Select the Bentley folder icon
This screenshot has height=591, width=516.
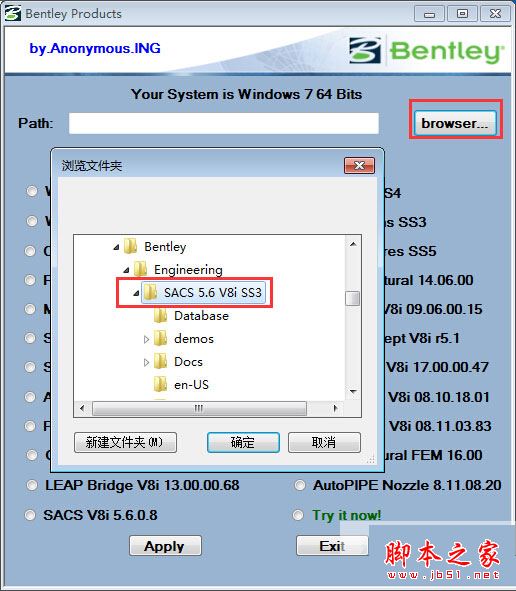tap(130, 247)
